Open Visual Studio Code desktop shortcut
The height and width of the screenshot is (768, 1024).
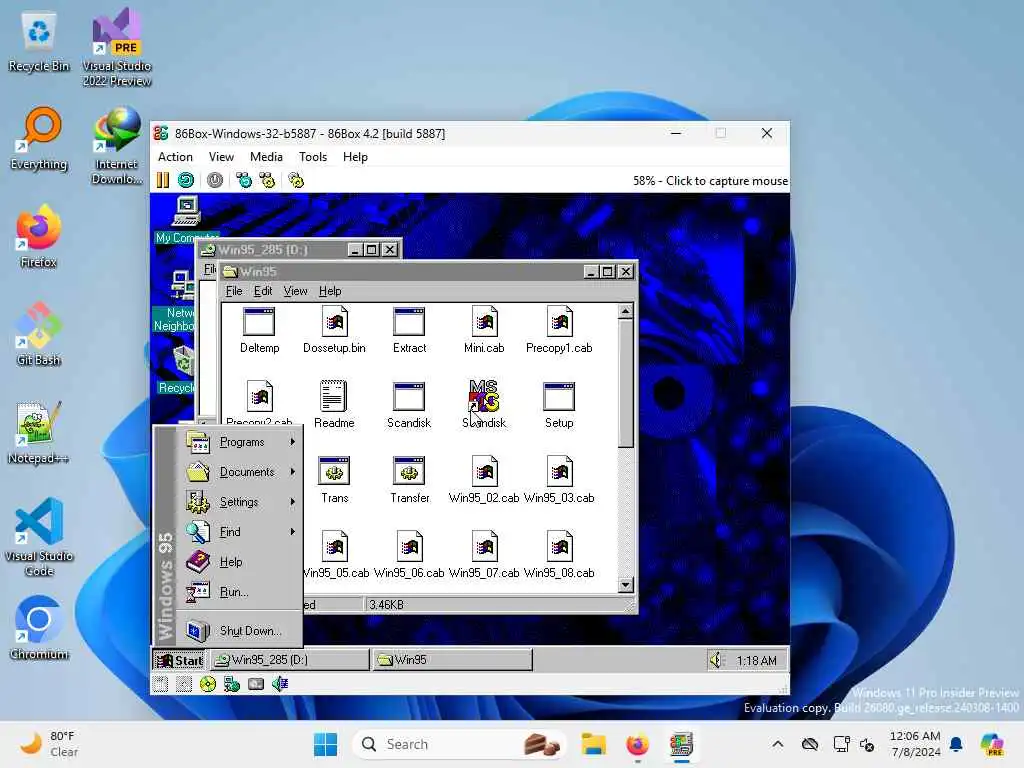point(39,537)
